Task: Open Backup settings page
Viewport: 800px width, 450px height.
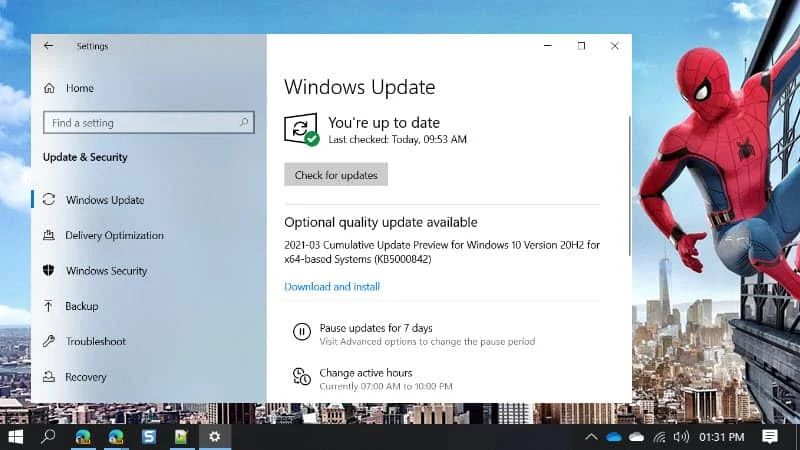Action: [x=82, y=306]
